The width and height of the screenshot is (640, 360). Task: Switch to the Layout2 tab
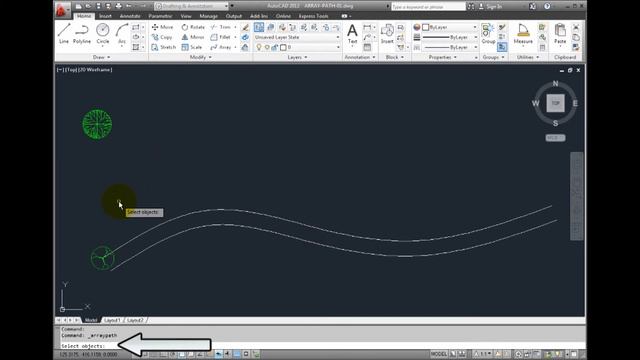pyautogui.click(x=135, y=320)
